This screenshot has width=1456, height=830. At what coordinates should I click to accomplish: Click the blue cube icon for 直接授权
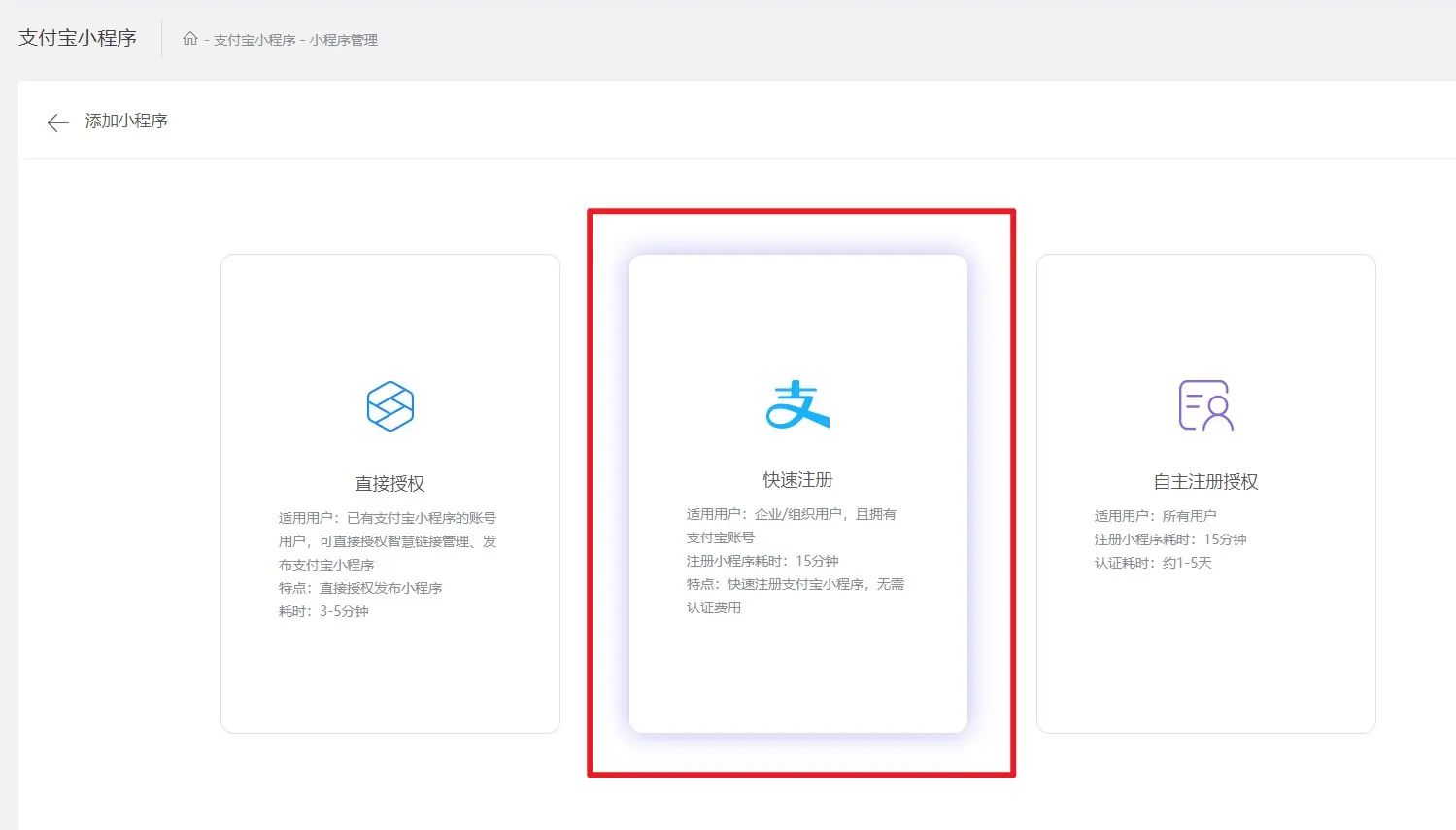tap(390, 406)
